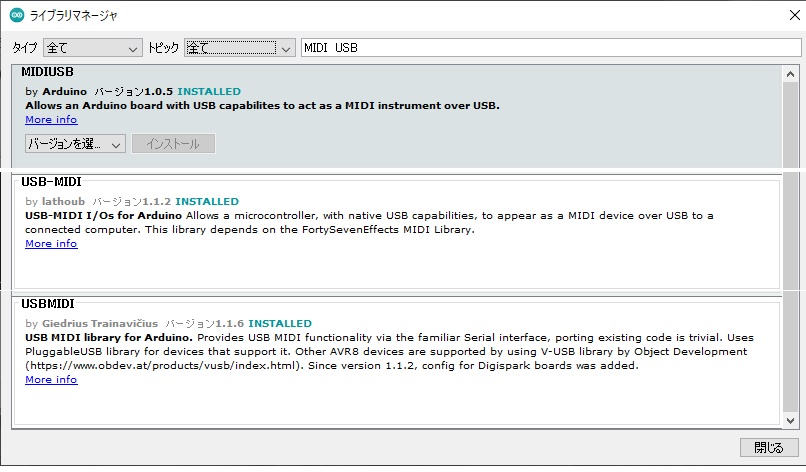Screen dimensions: 806x472
Task: Click INSTALLED label of USB-MIDI version 1.1.2
Action: click(x=207, y=202)
